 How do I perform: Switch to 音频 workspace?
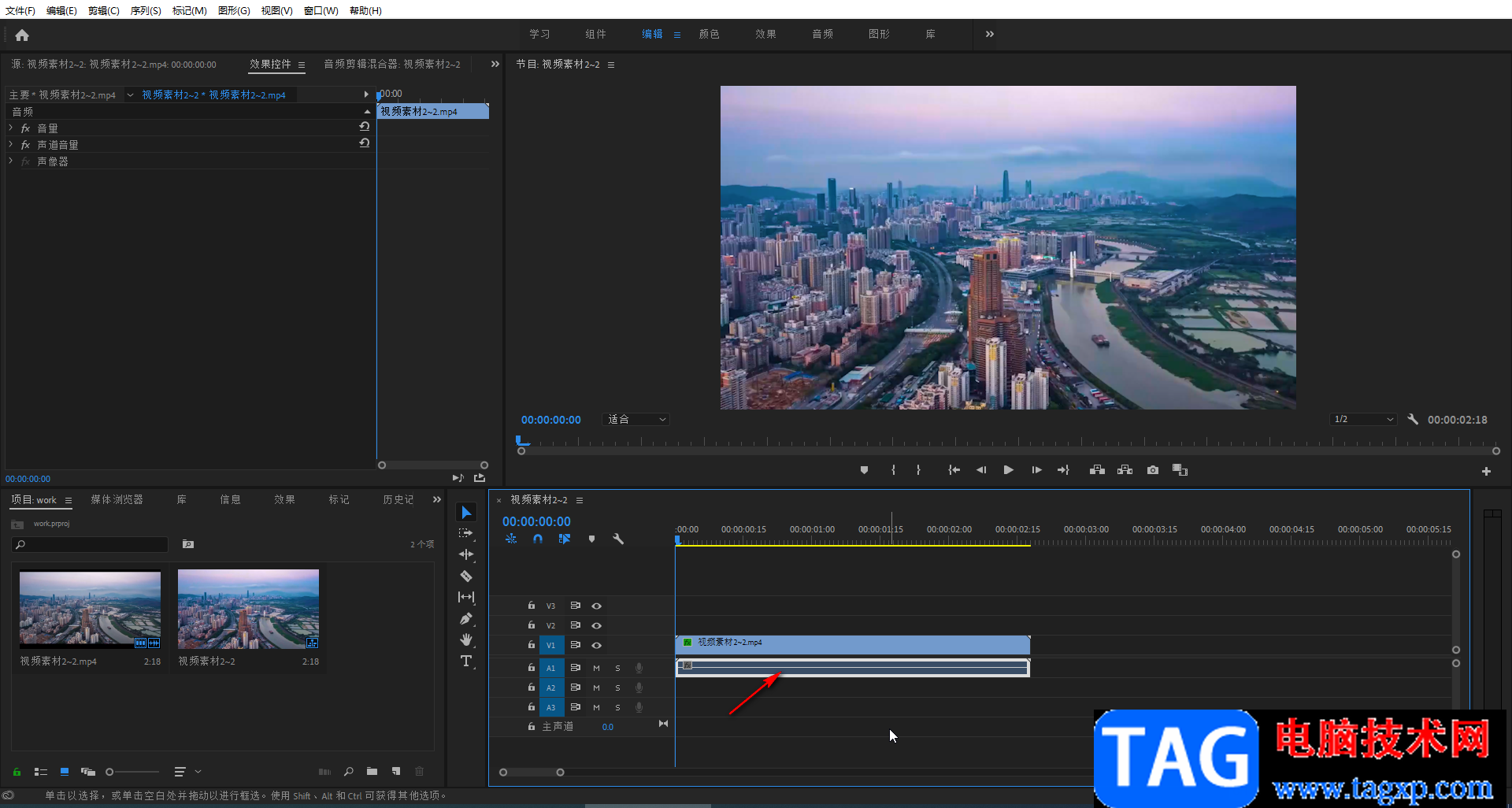click(x=823, y=34)
